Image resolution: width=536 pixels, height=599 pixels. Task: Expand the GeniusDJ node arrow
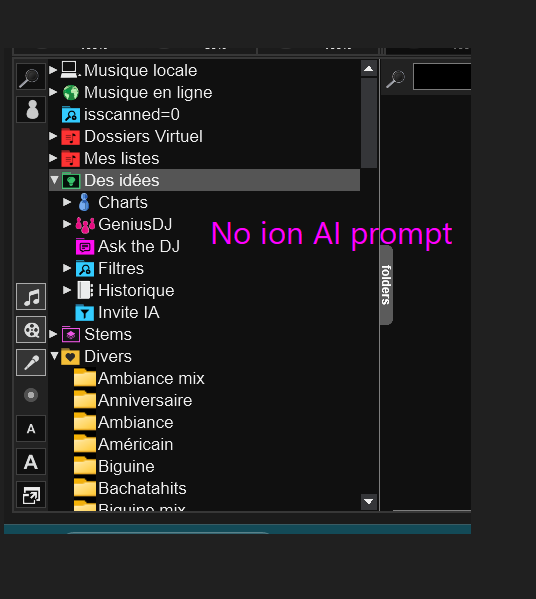(x=67, y=224)
